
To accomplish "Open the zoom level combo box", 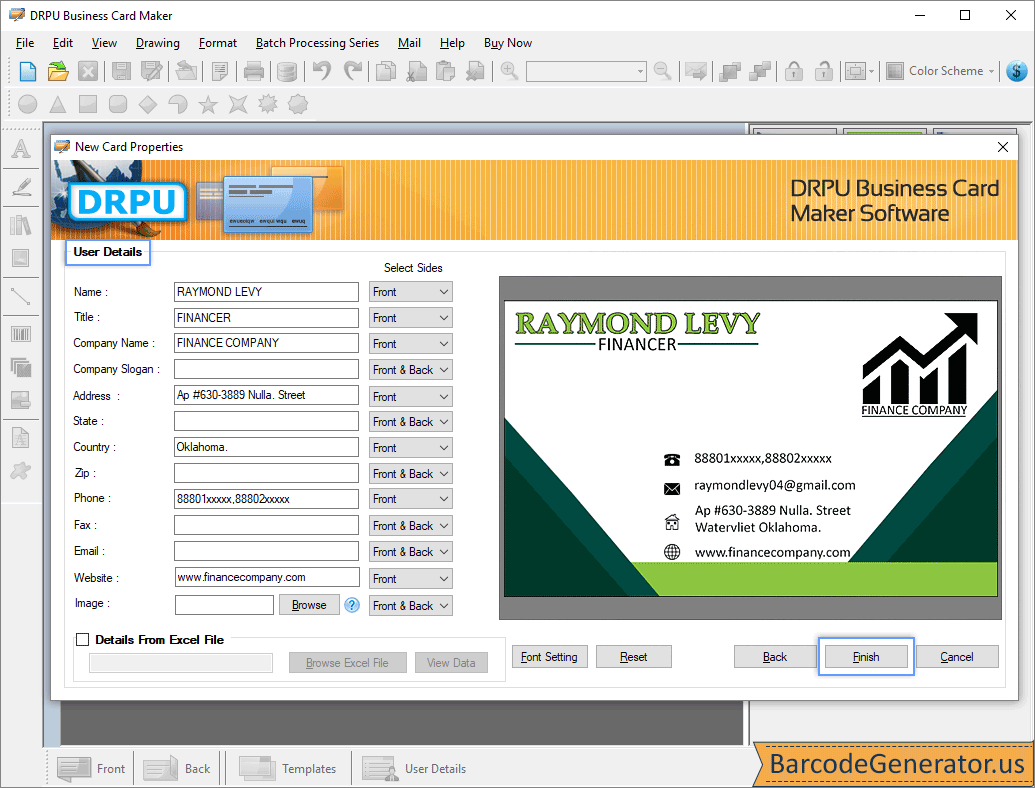I will click(x=585, y=71).
